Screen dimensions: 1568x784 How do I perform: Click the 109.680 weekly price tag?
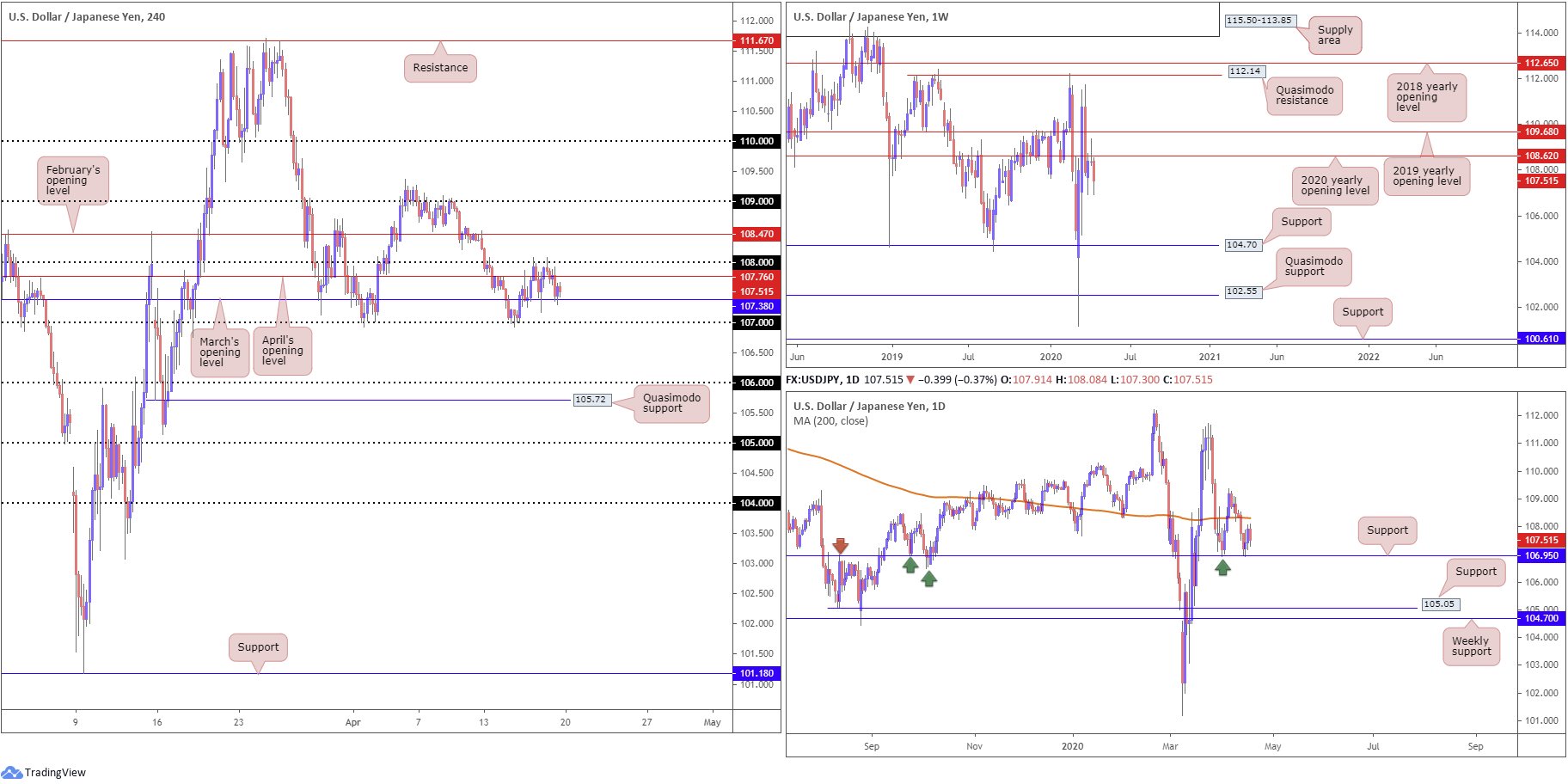pyautogui.click(x=1541, y=132)
